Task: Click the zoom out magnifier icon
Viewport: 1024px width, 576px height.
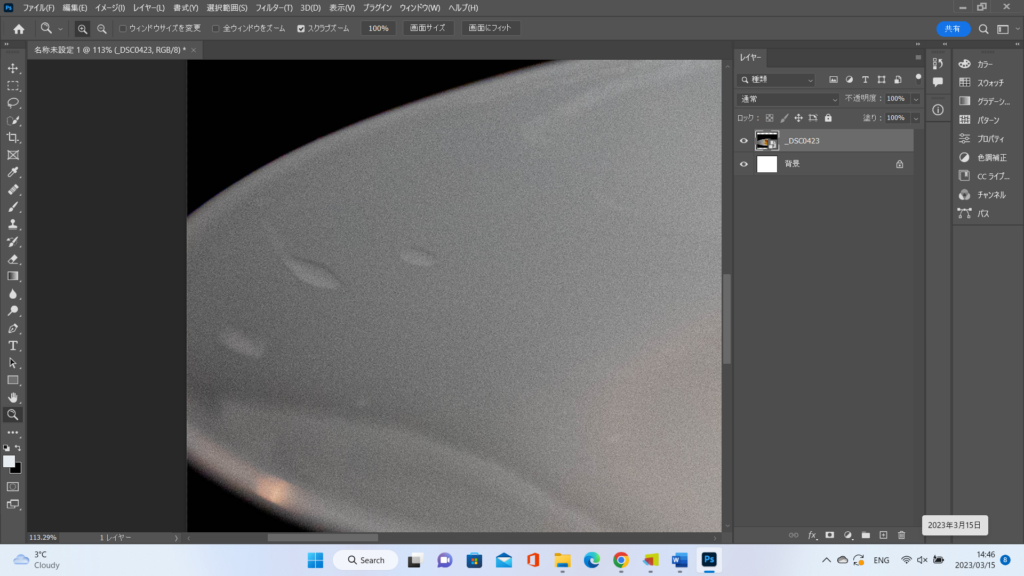Action: pos(101,29)
